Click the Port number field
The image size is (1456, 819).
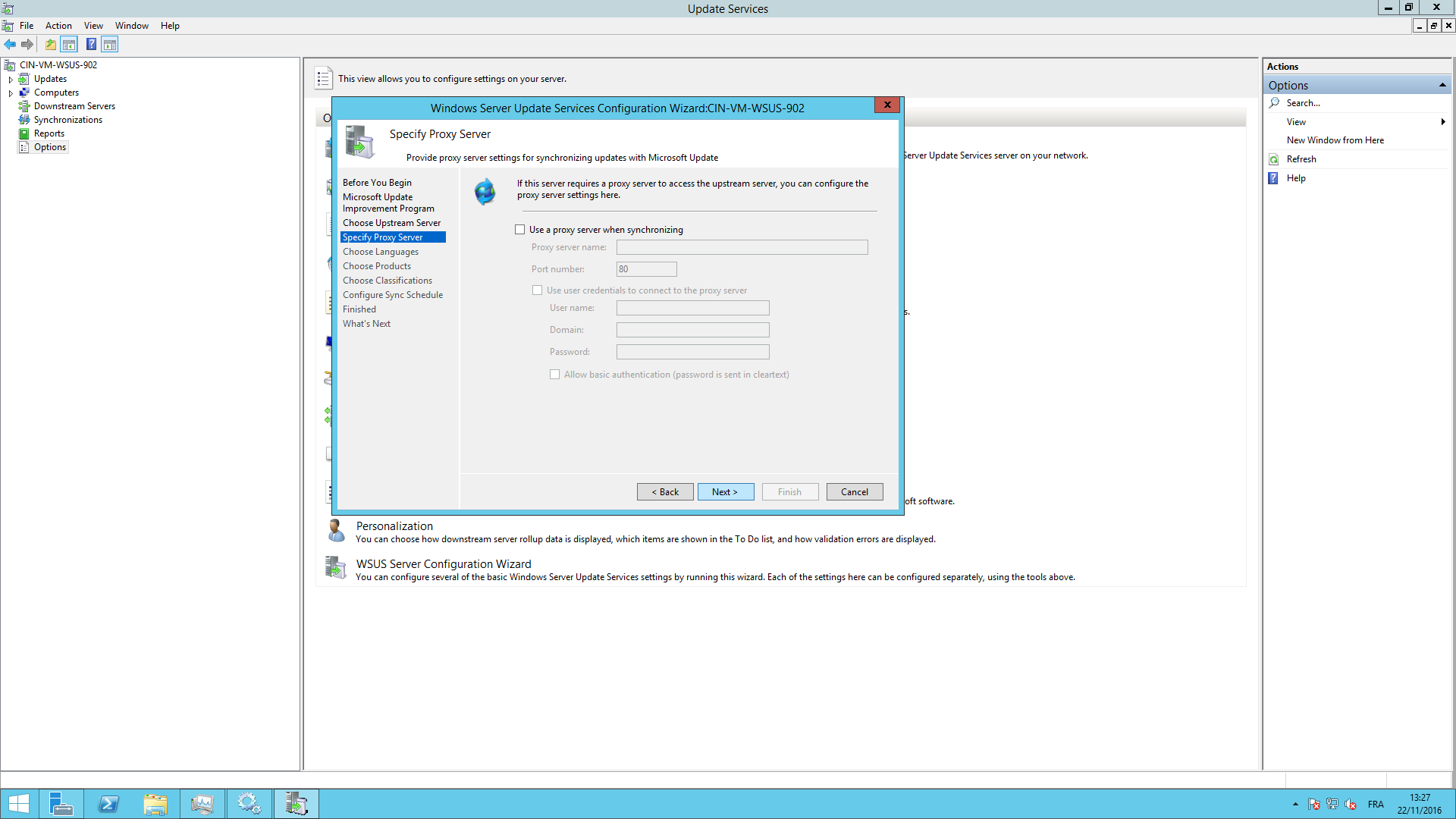point(646,269)
